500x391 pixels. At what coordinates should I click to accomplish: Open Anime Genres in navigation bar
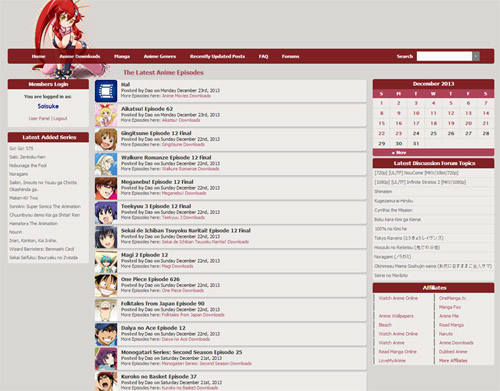(160, 56)
